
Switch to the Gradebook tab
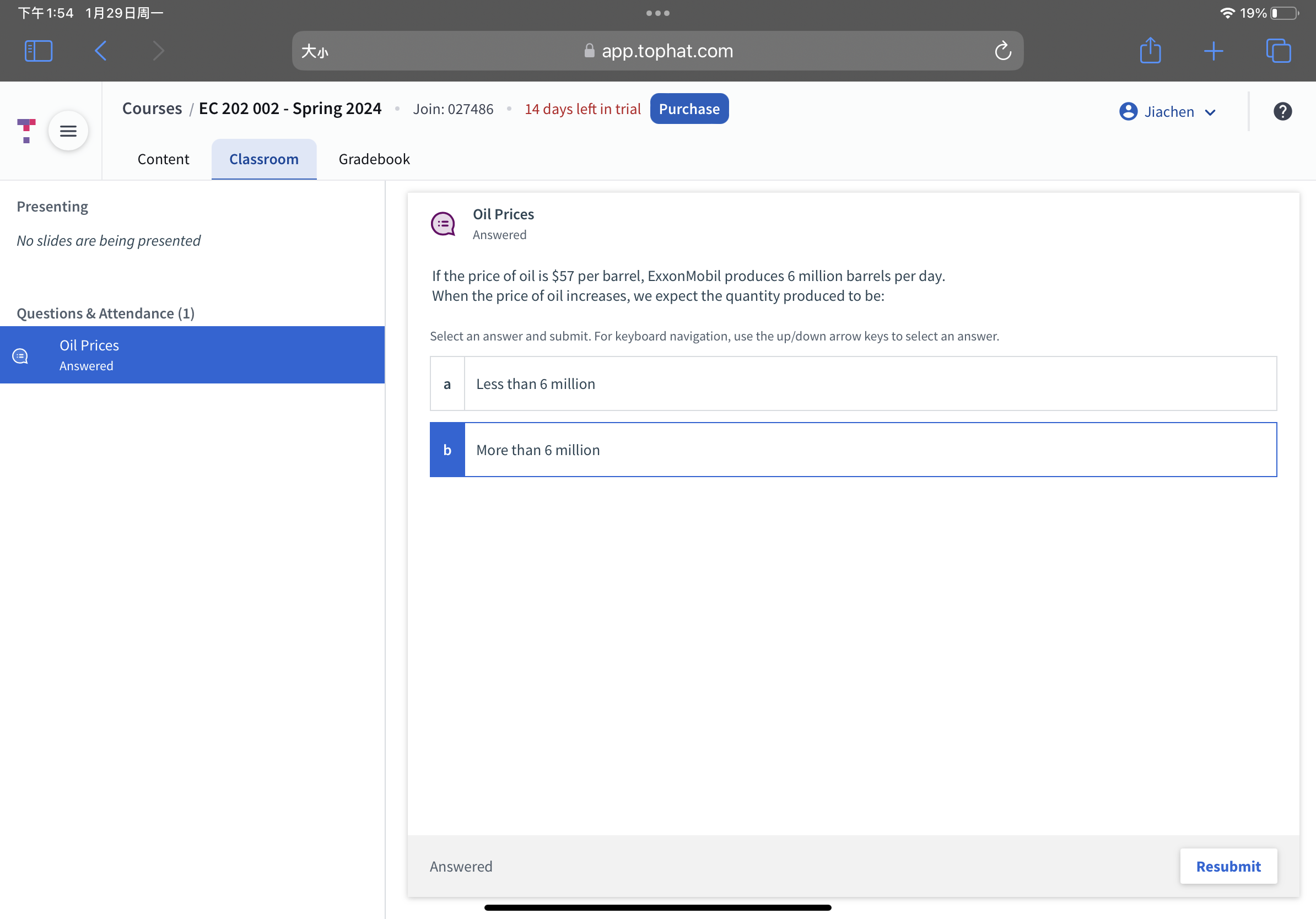(374, 159)
